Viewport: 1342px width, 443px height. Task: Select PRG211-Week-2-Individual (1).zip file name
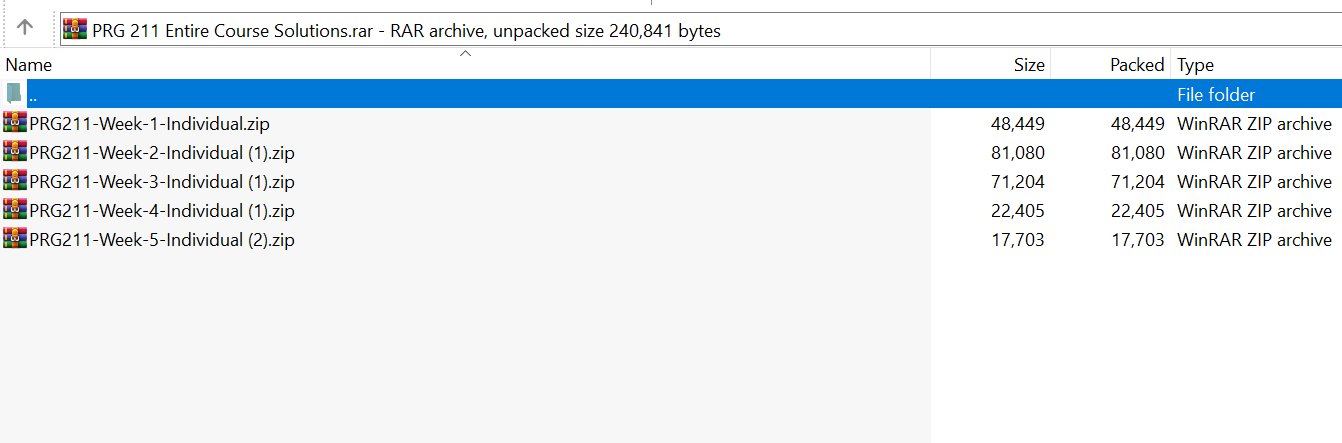[162, 153]
